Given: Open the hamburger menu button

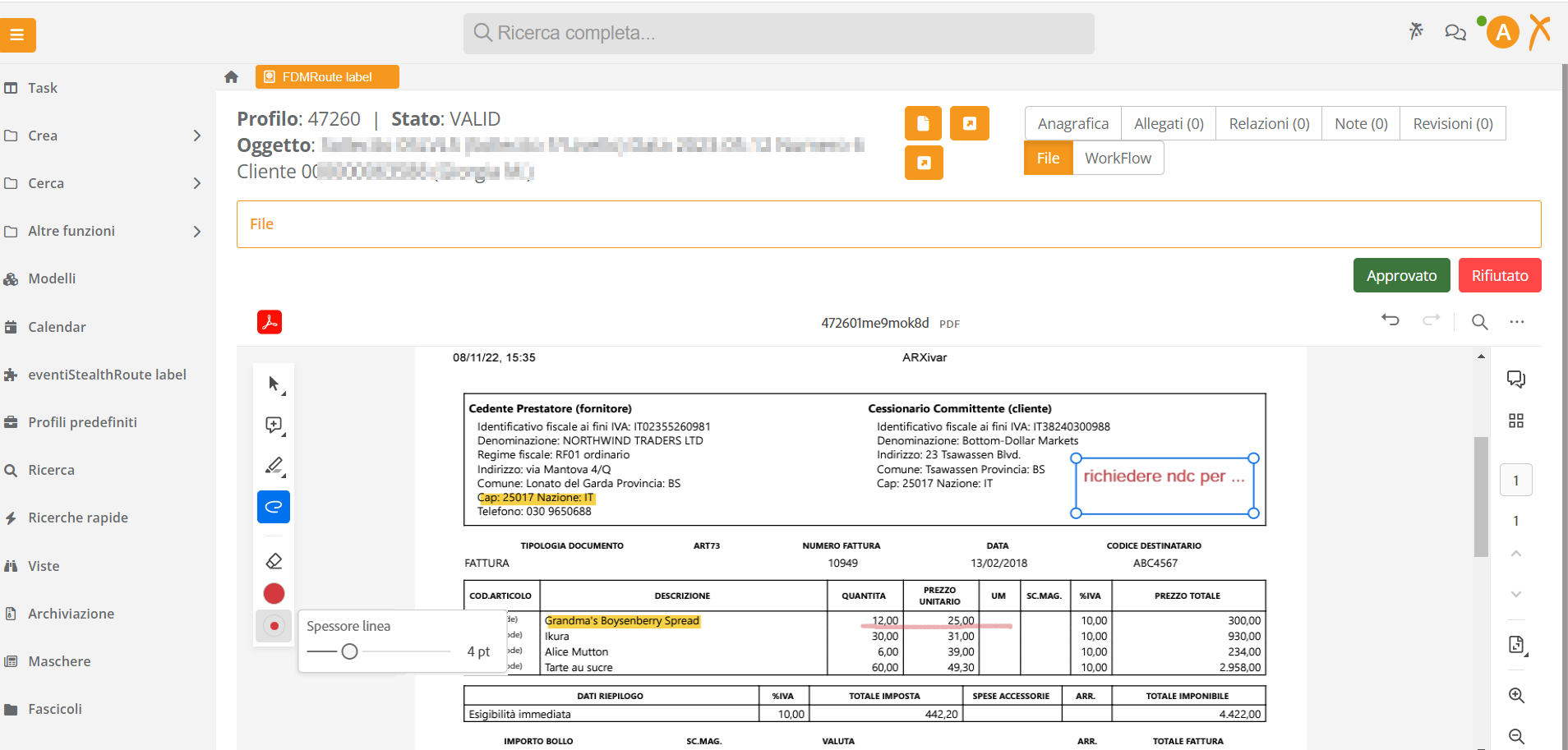Looking at the screenshot, I should [x=17, y=35].
